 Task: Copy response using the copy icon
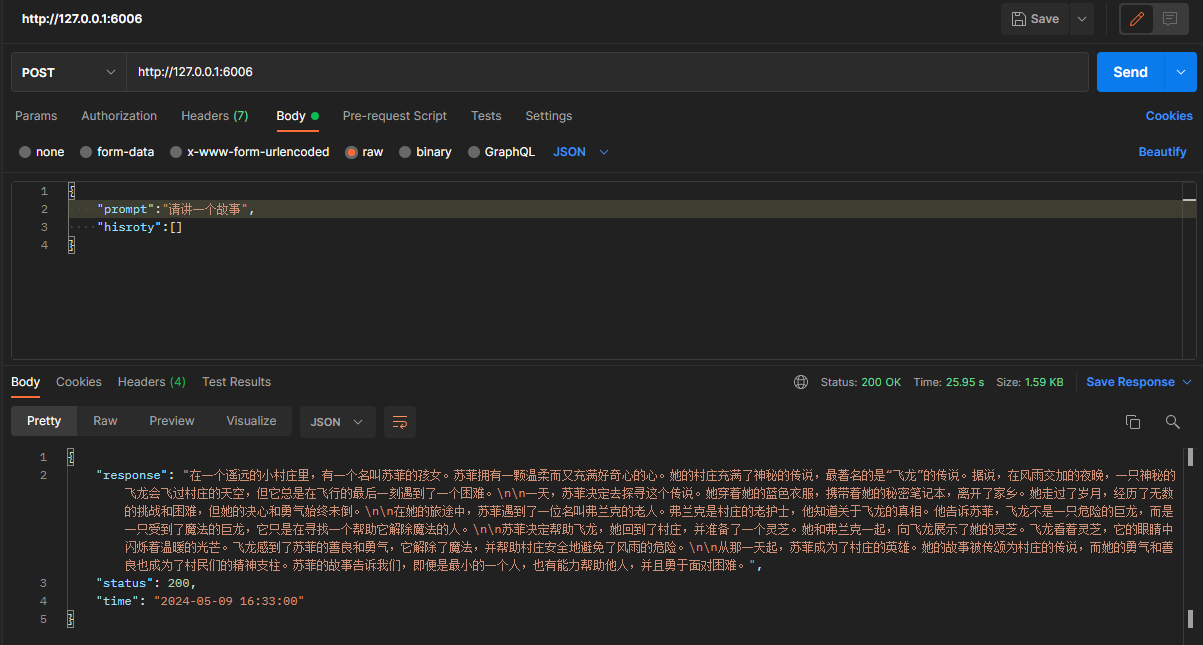pyautogui.click(x=1133, y=422)
